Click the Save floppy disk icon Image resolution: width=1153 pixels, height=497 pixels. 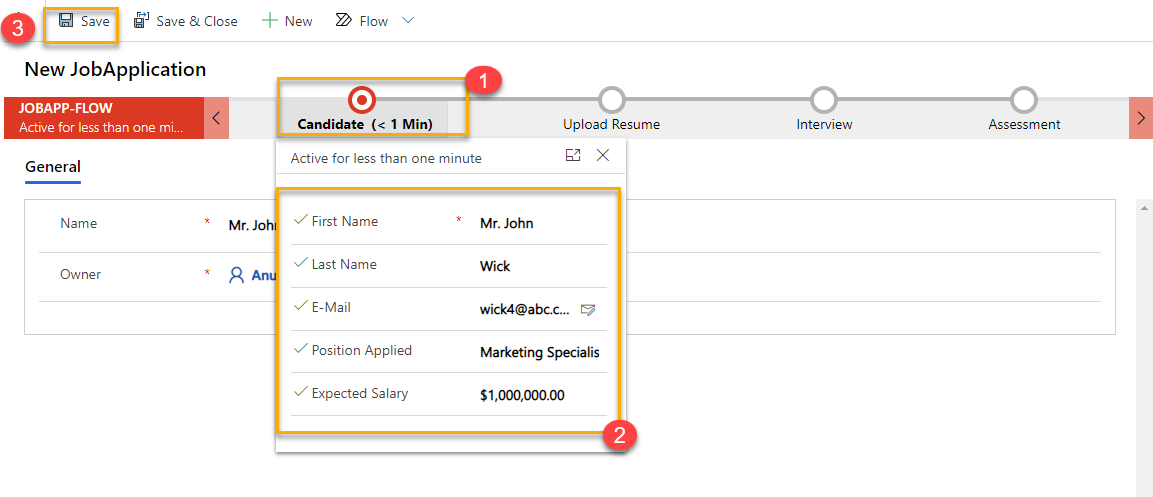click(x=65, y=21)
